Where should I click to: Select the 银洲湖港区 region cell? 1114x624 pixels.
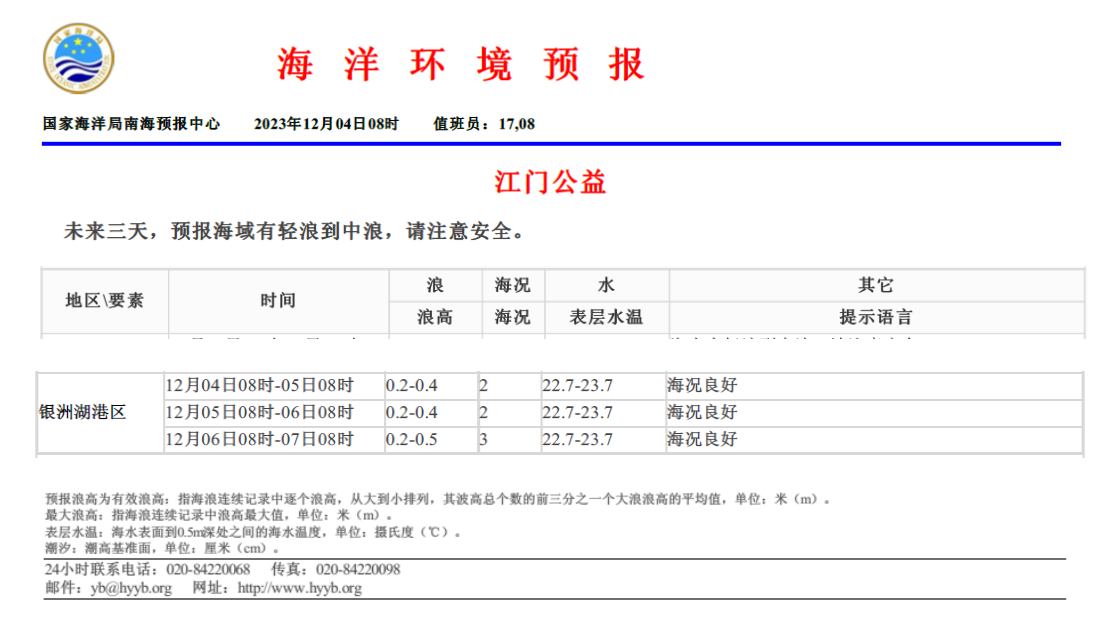83,412
